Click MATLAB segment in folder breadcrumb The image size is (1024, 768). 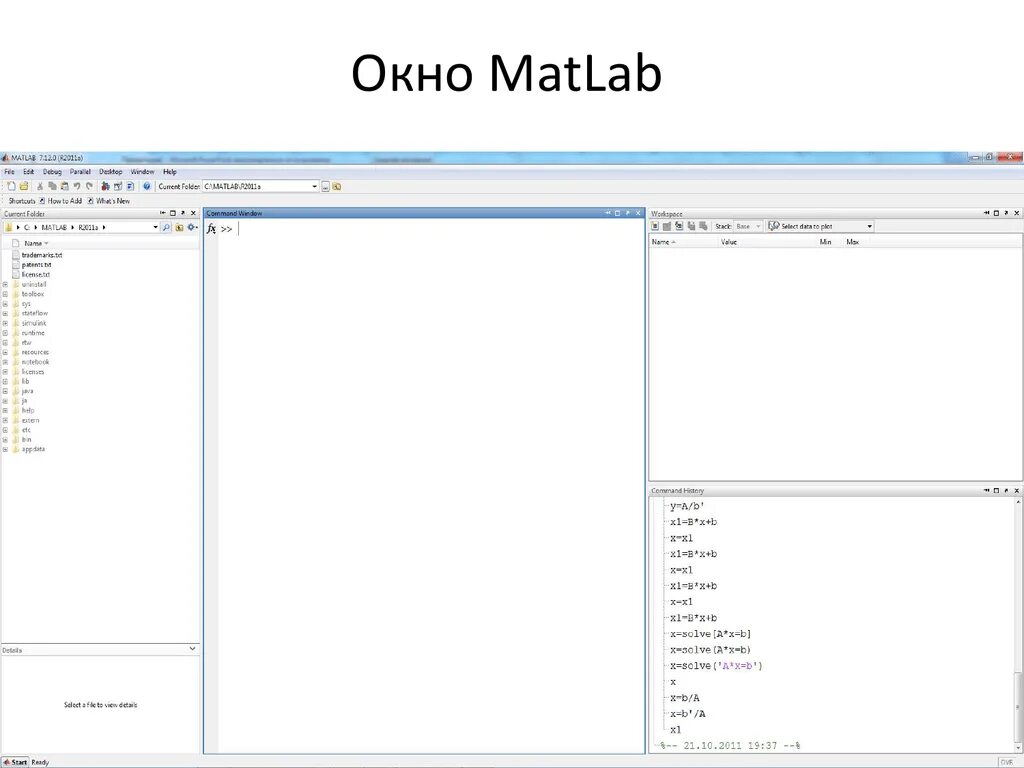pos(54,227)
